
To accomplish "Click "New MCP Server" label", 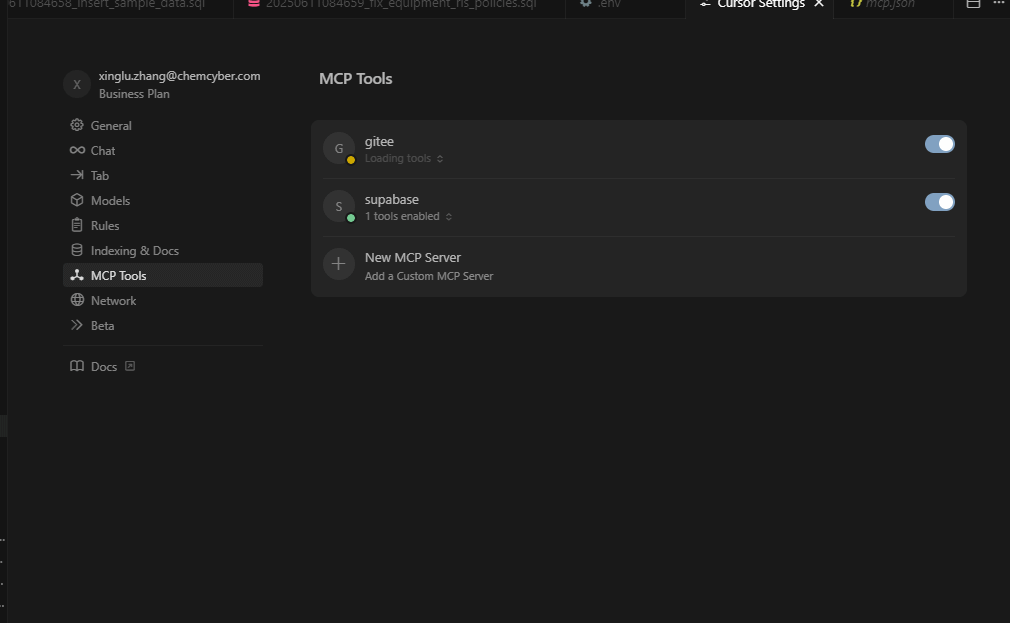I will click(x=412, y=257).
